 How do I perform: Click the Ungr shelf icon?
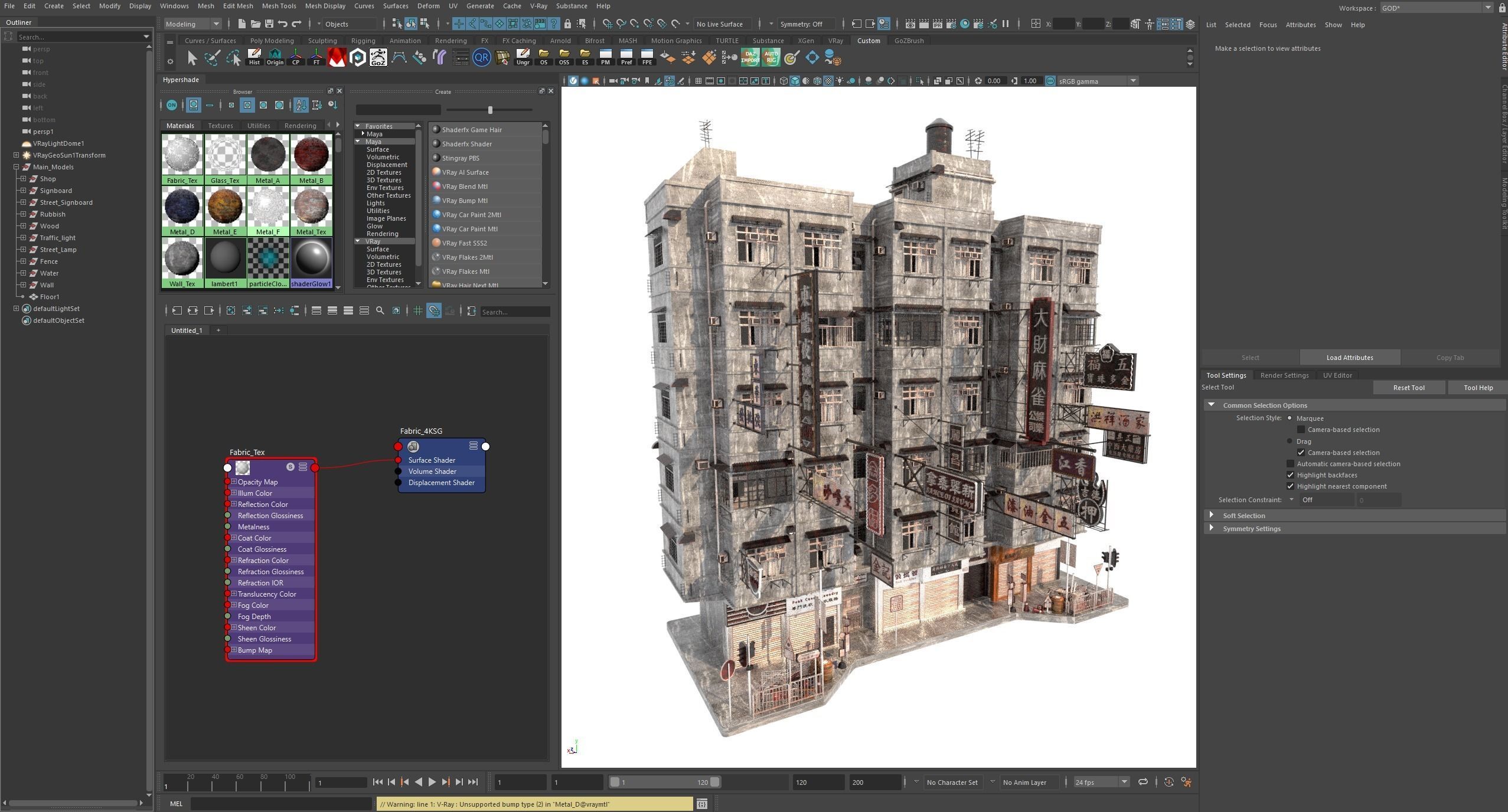[x=523, y=57]
